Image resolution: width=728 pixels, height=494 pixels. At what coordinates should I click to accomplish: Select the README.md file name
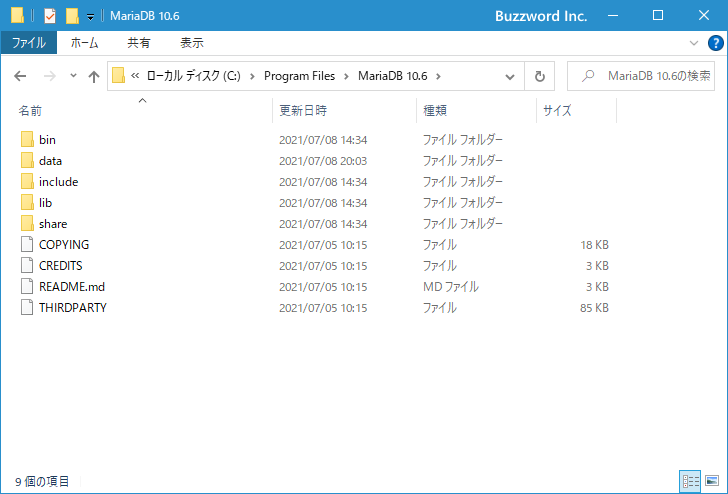[72, 286]
